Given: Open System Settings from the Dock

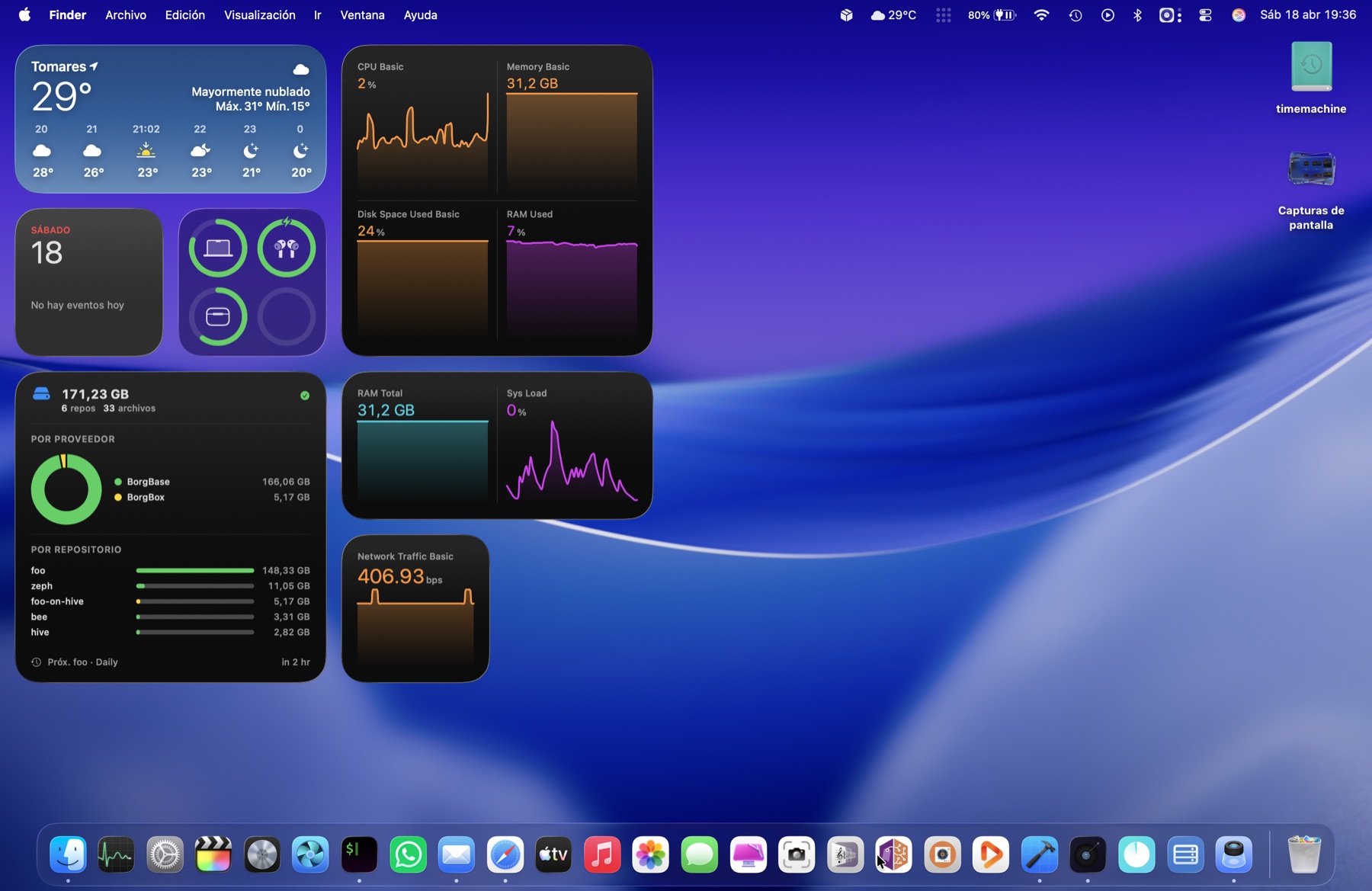Looking at the screenshot, I should point(164,854).
